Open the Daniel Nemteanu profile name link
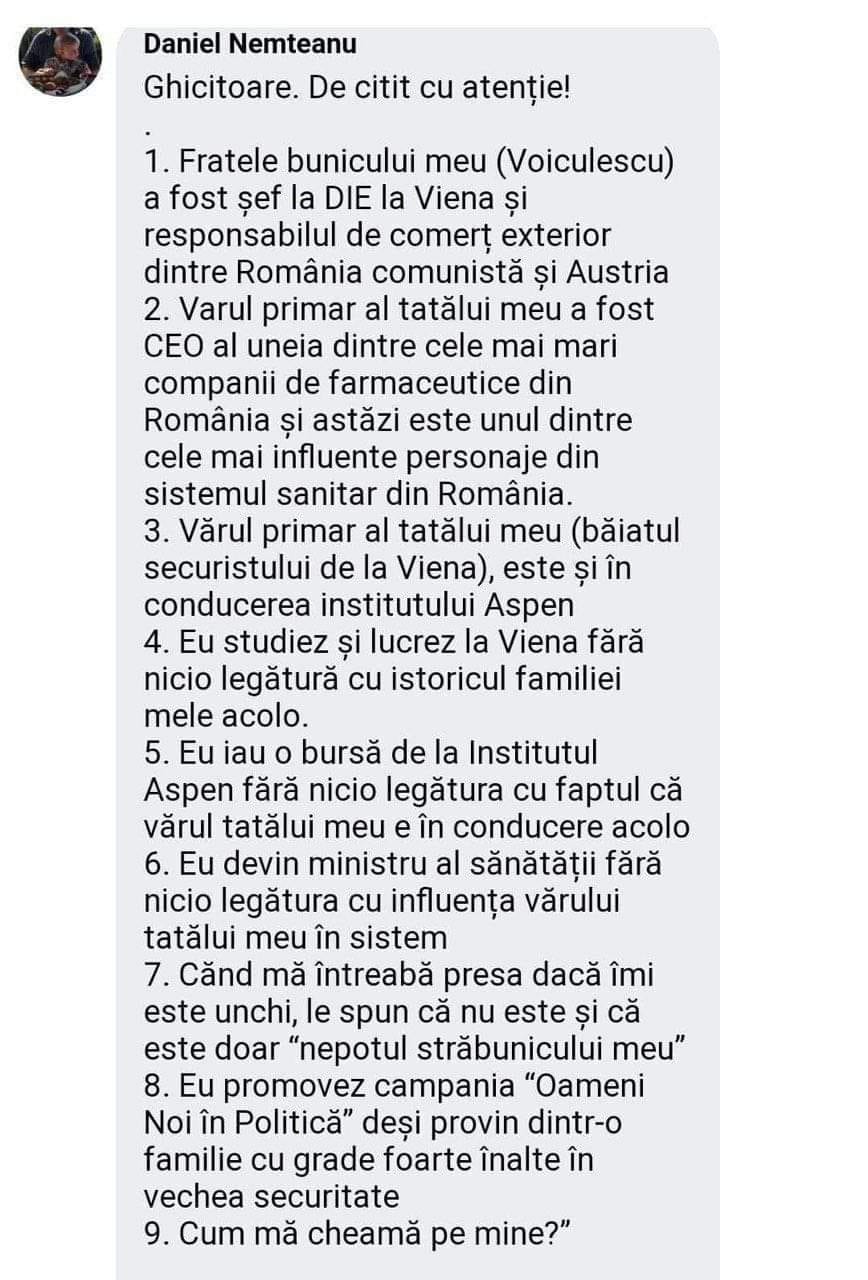The width and height of the screenshot is (868, 1280). 249,44
